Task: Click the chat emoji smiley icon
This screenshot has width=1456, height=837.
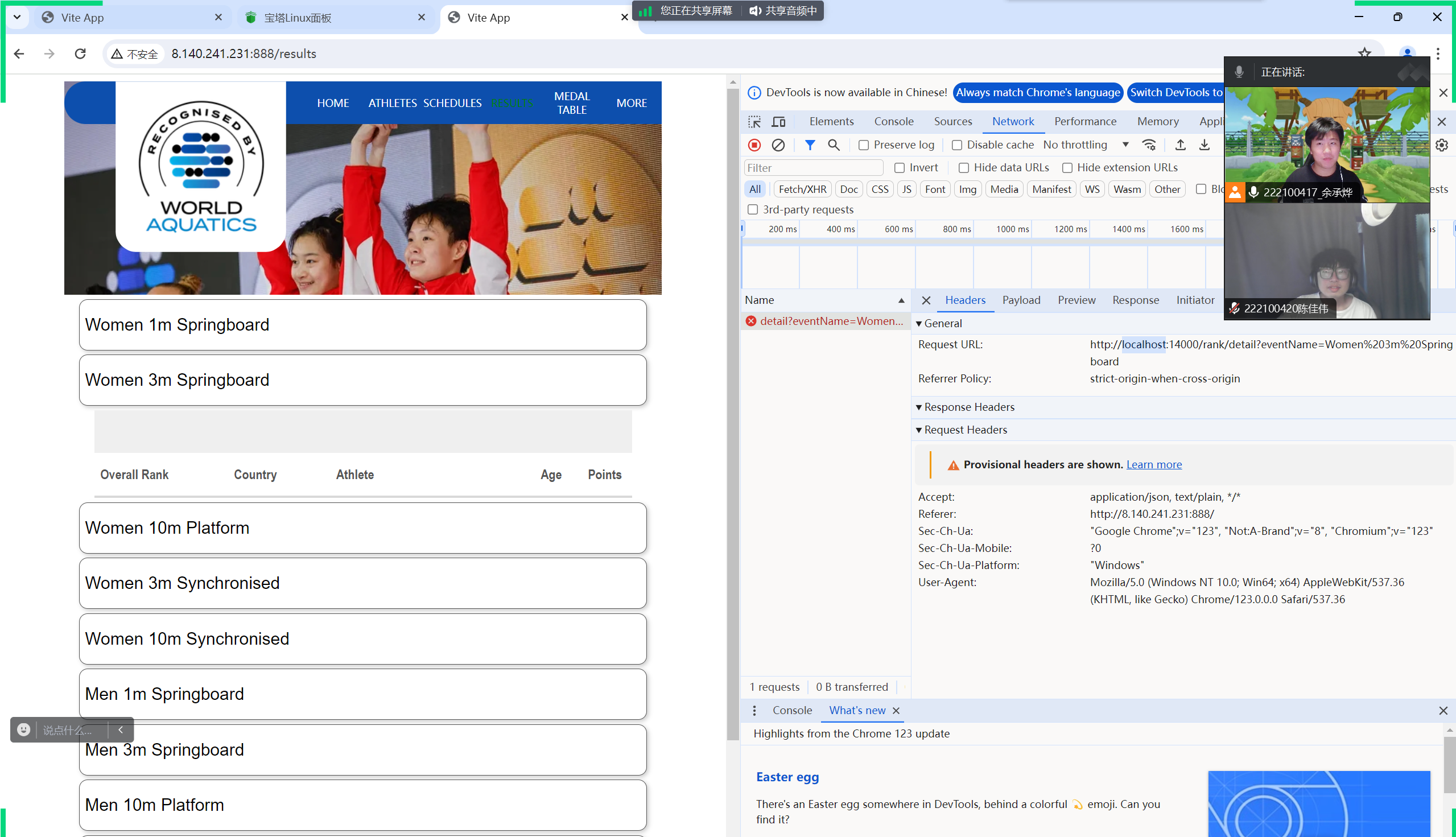Action: point(23,729)
